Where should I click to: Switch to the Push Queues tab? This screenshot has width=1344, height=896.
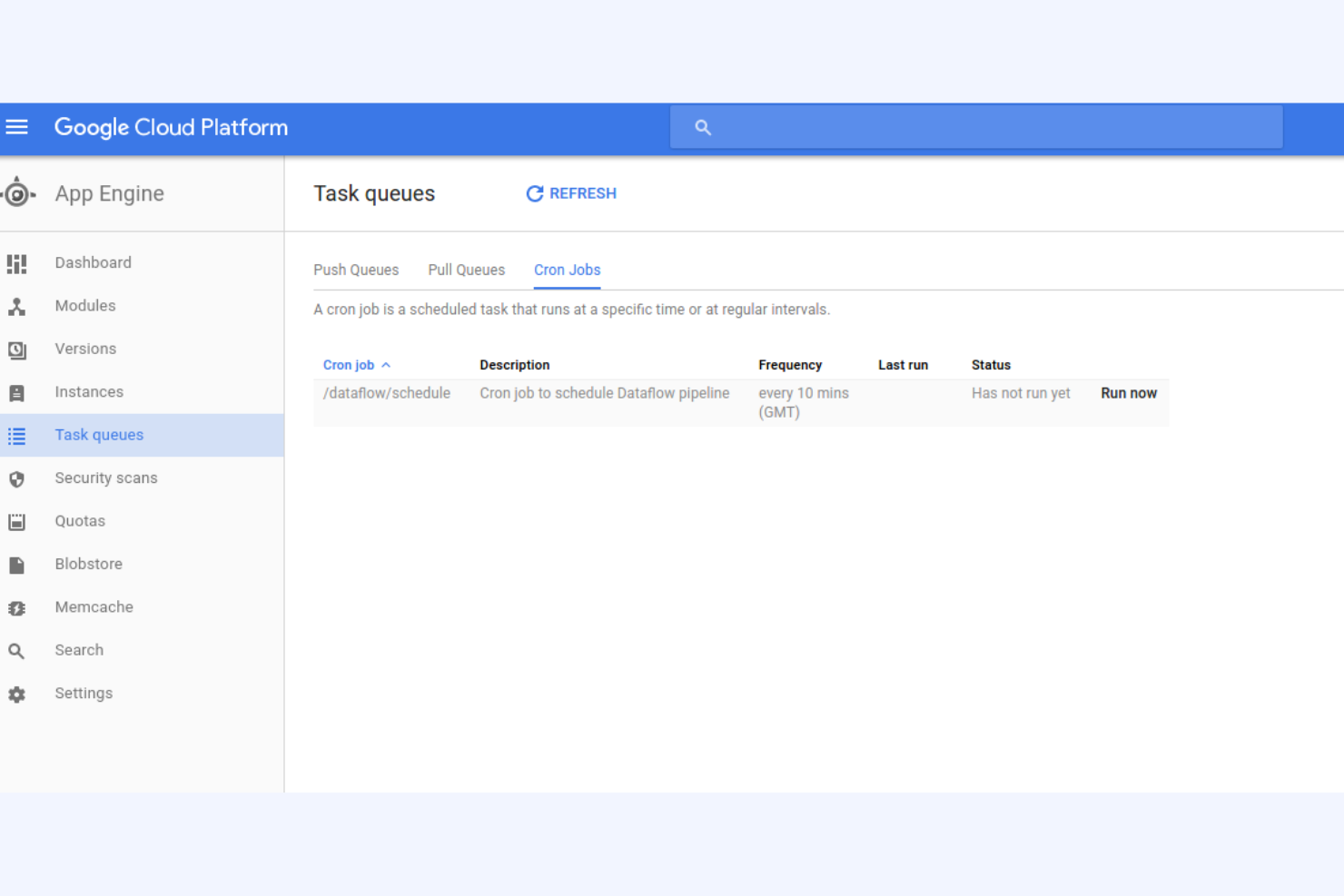coord(356,270)
